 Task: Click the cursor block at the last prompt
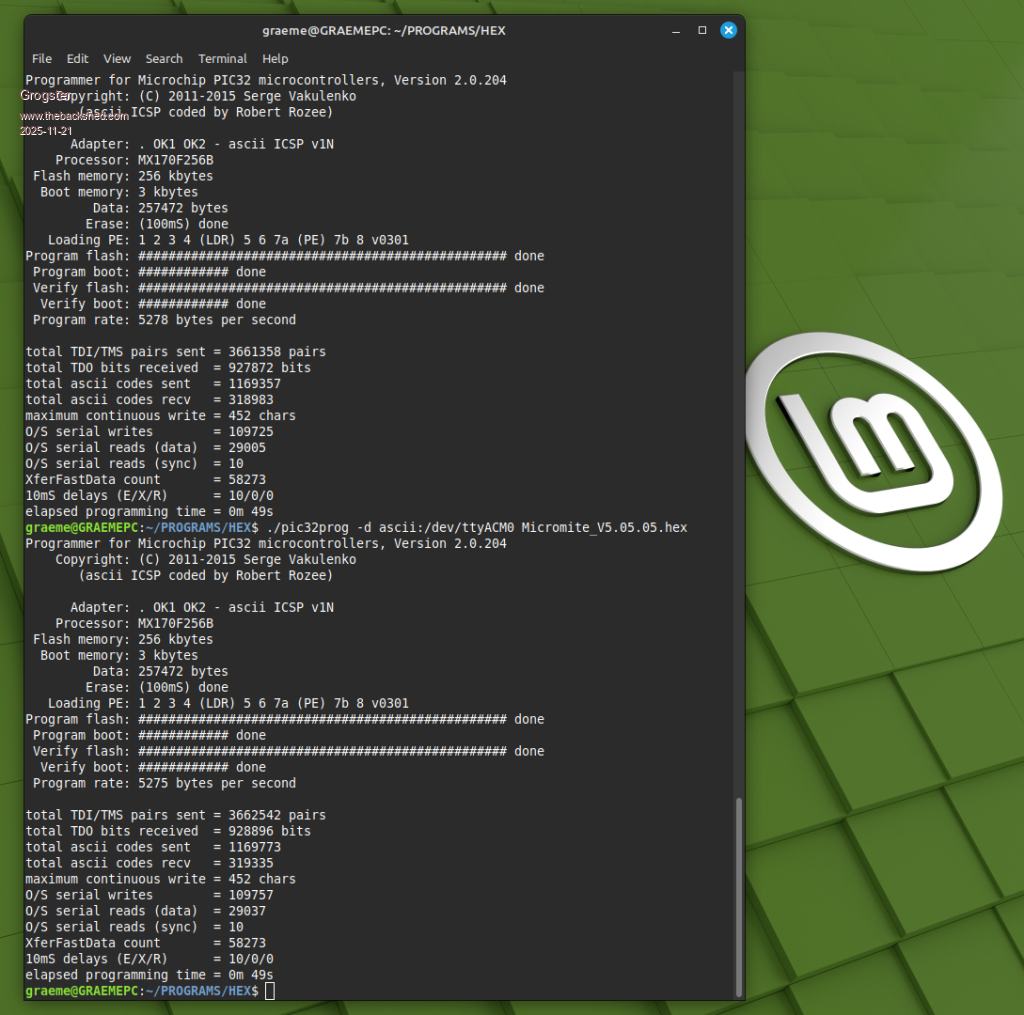click(270, 991)
